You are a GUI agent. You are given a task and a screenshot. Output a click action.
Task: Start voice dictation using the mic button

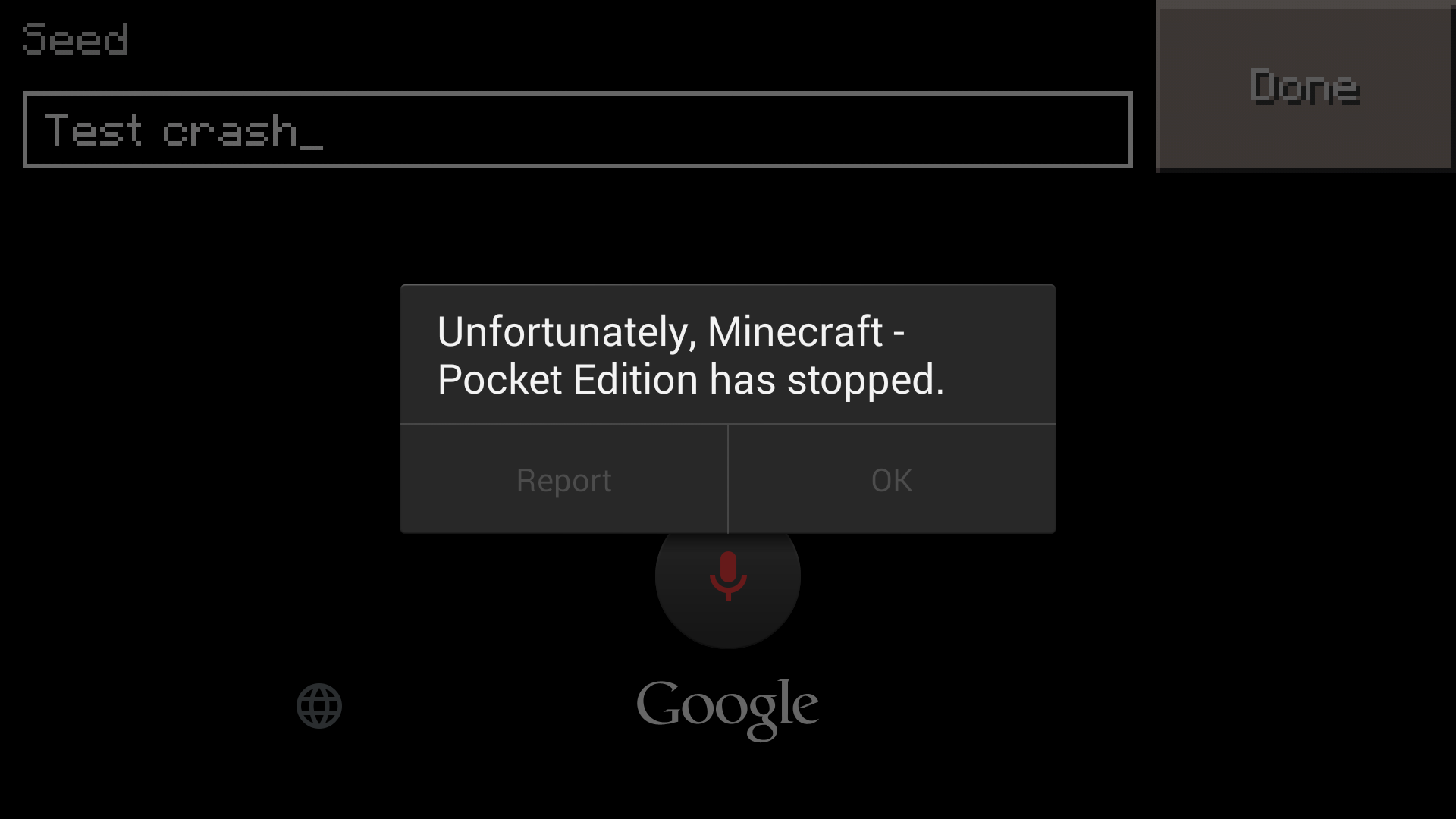point(728,576)
